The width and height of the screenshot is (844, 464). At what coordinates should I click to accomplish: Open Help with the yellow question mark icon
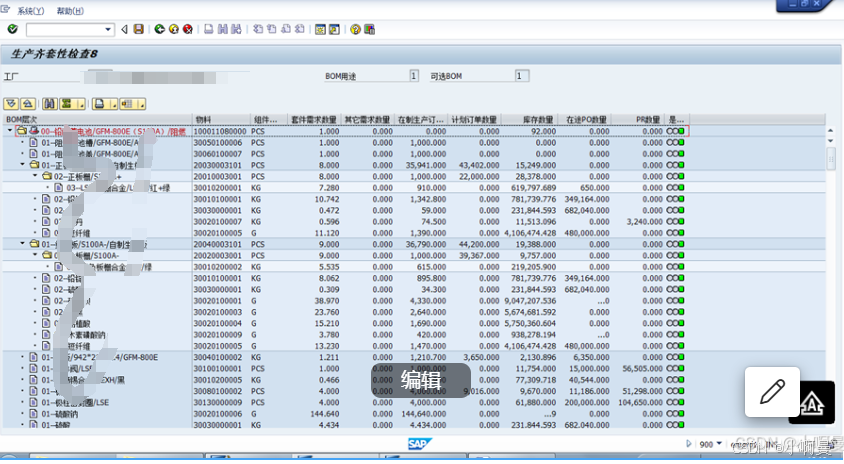355,29
